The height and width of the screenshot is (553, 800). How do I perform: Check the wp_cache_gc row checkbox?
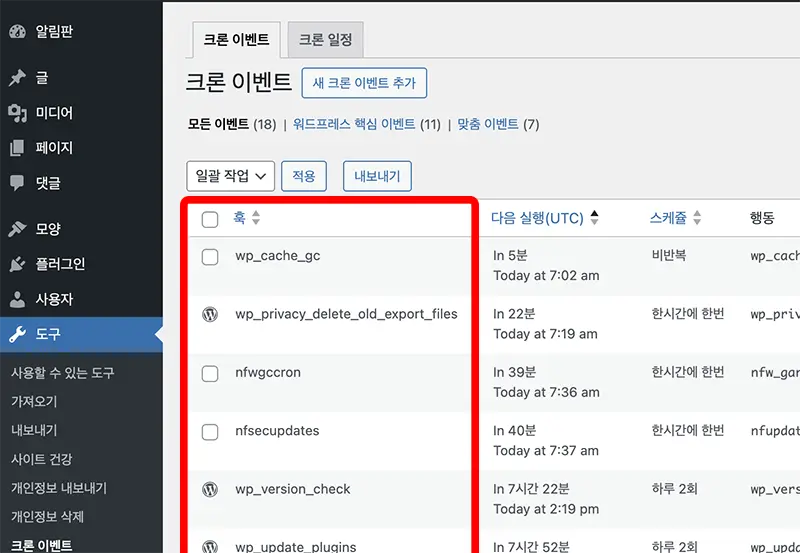210,257
